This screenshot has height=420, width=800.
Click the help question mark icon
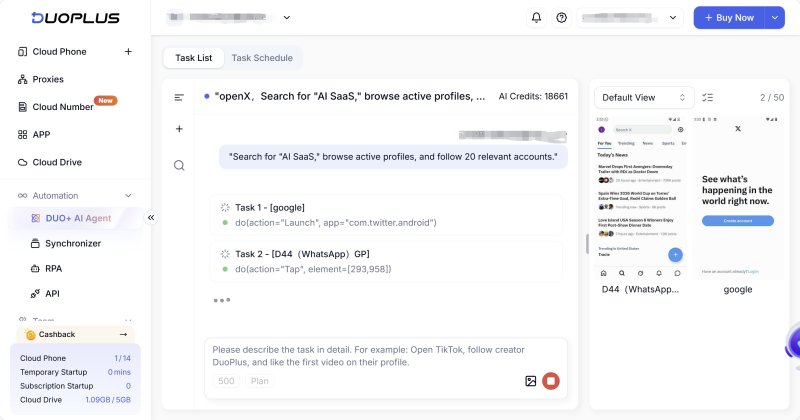pyautogui.click(x=561, y=18)
